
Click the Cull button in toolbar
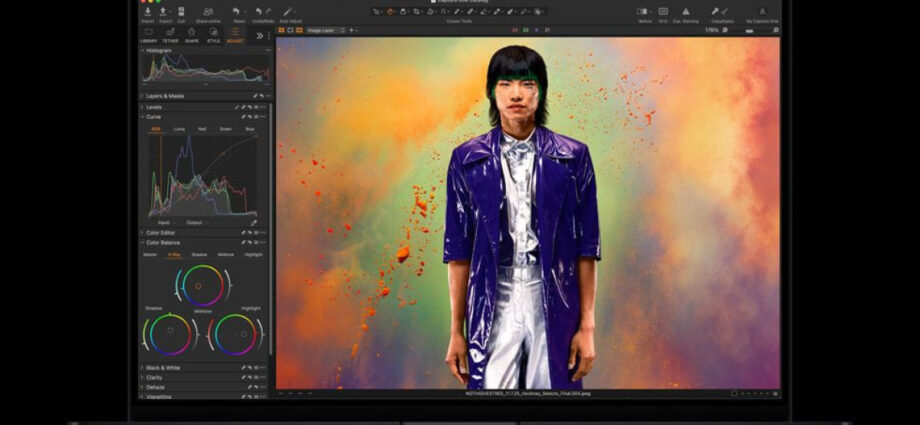pyautogui.click(x=181, y=11)
